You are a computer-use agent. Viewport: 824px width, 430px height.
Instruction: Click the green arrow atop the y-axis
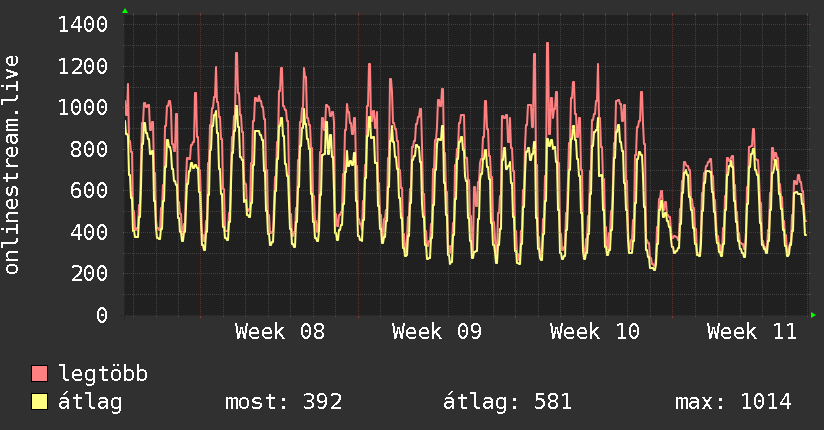pyautogui.click(x=125, y=11)
